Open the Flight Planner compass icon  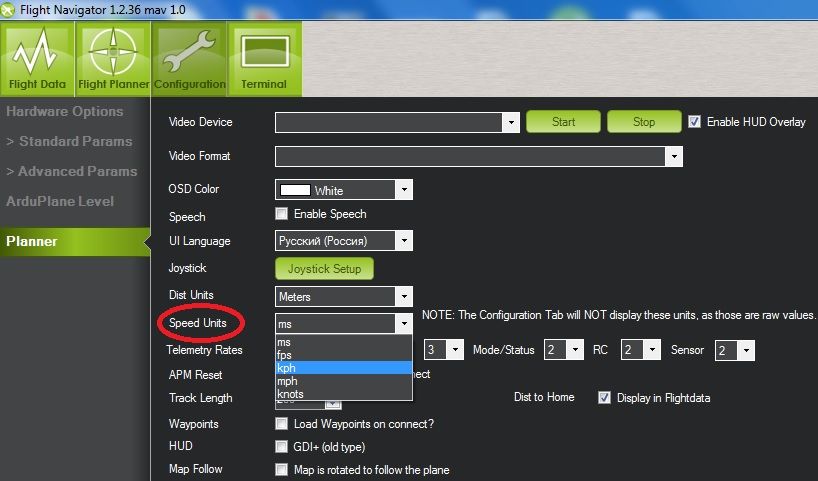pos(113,60)
